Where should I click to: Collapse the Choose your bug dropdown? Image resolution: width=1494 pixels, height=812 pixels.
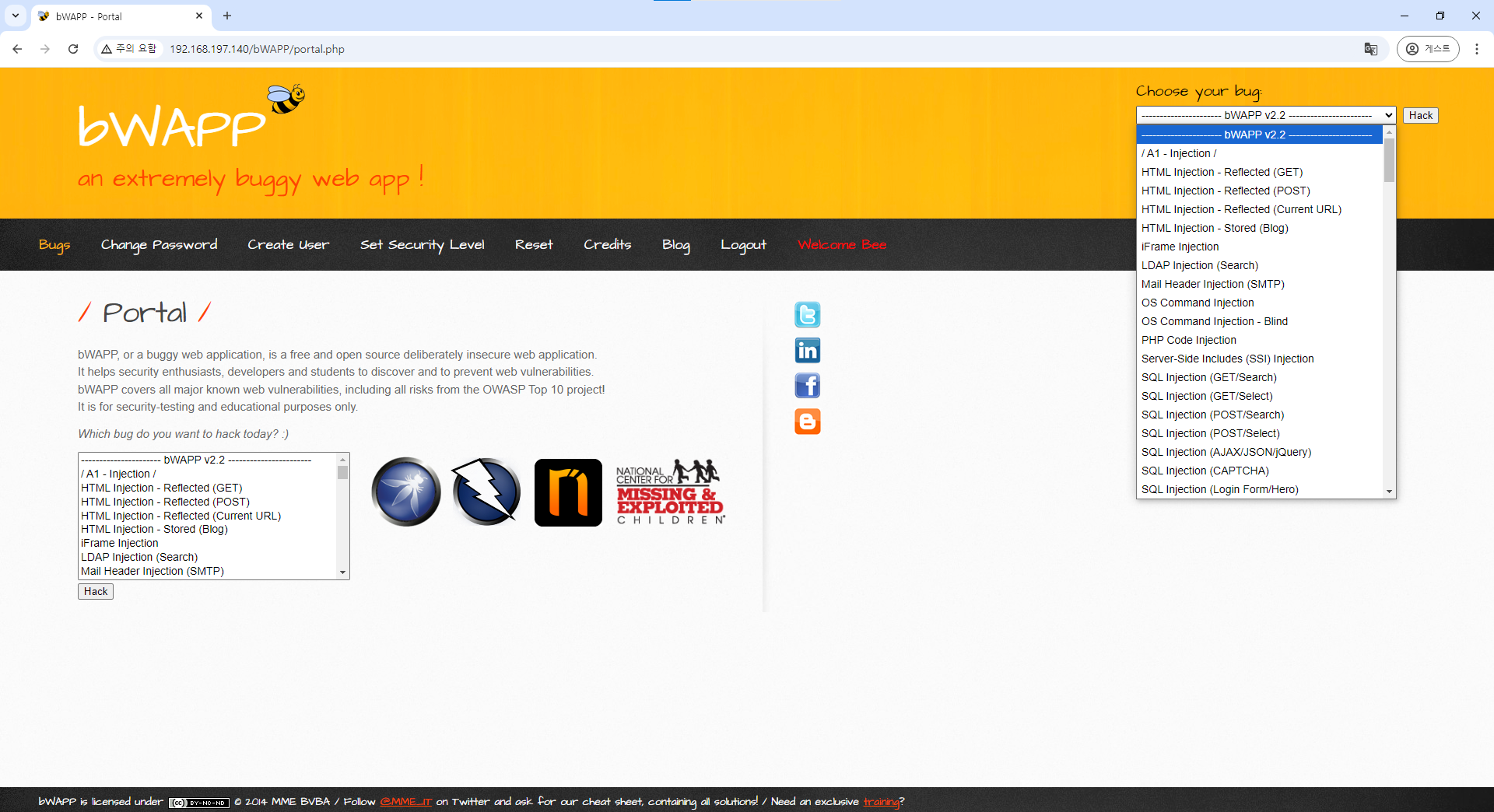(1266, 115)
